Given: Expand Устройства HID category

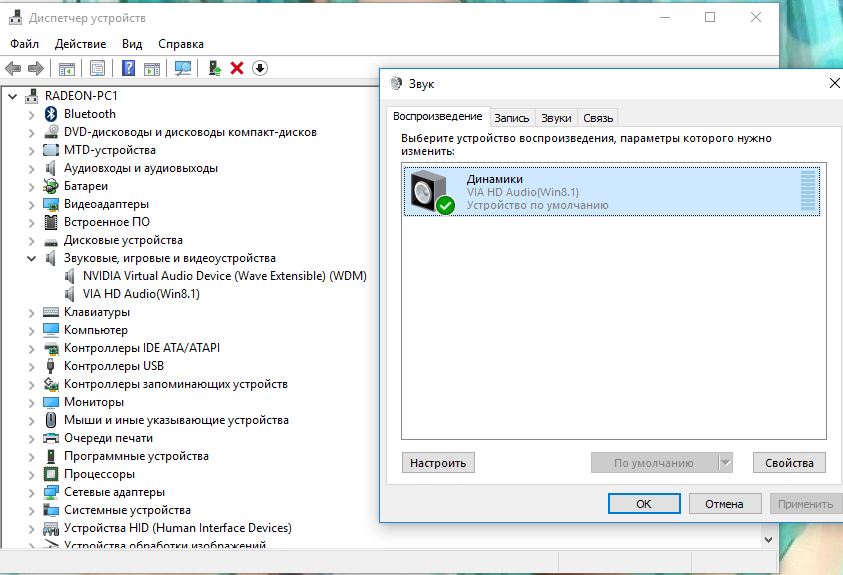Looking at the screenshot, I should 31,529.
